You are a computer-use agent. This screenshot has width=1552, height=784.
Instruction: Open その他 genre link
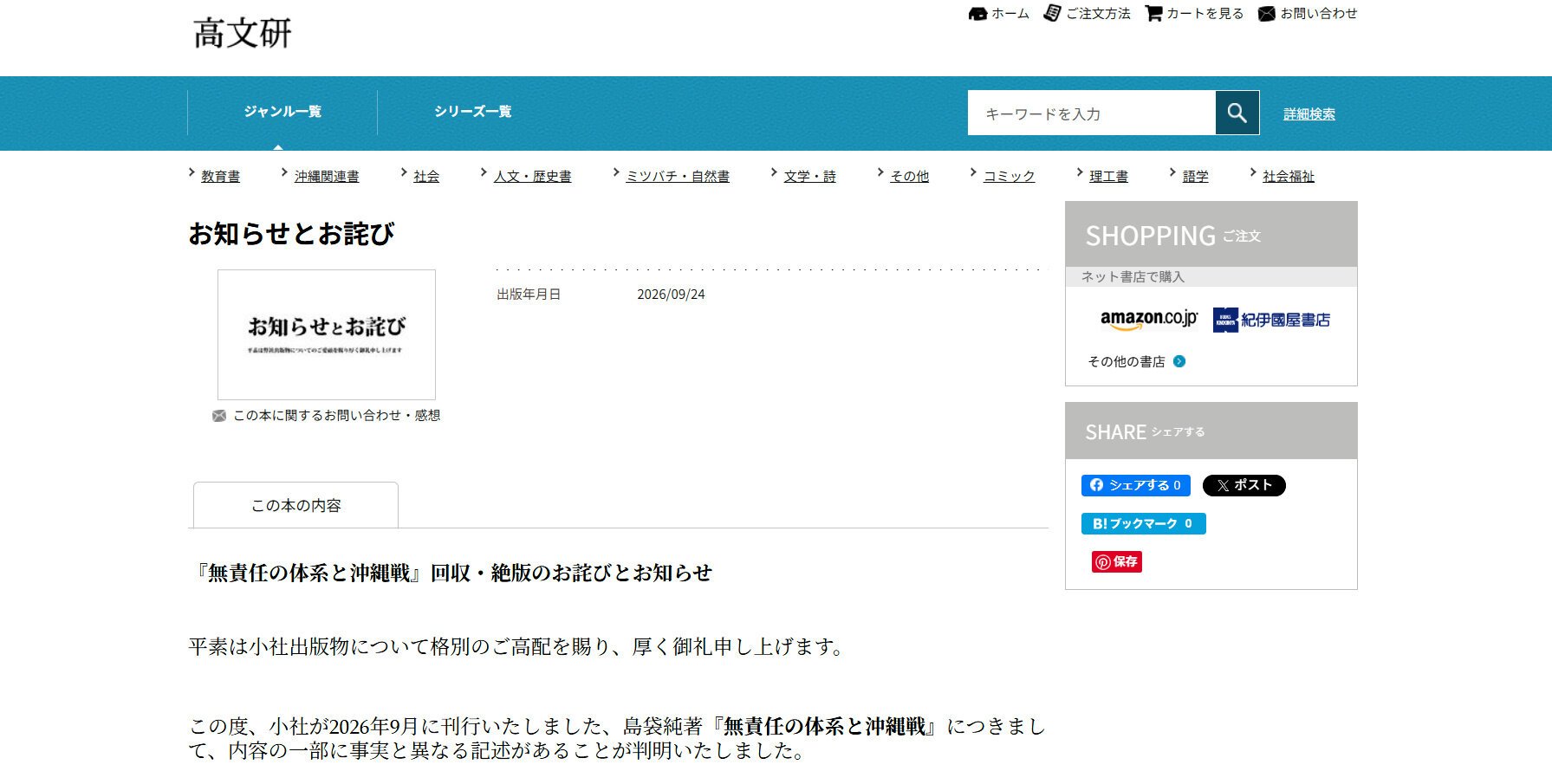(x=910, y=177)
